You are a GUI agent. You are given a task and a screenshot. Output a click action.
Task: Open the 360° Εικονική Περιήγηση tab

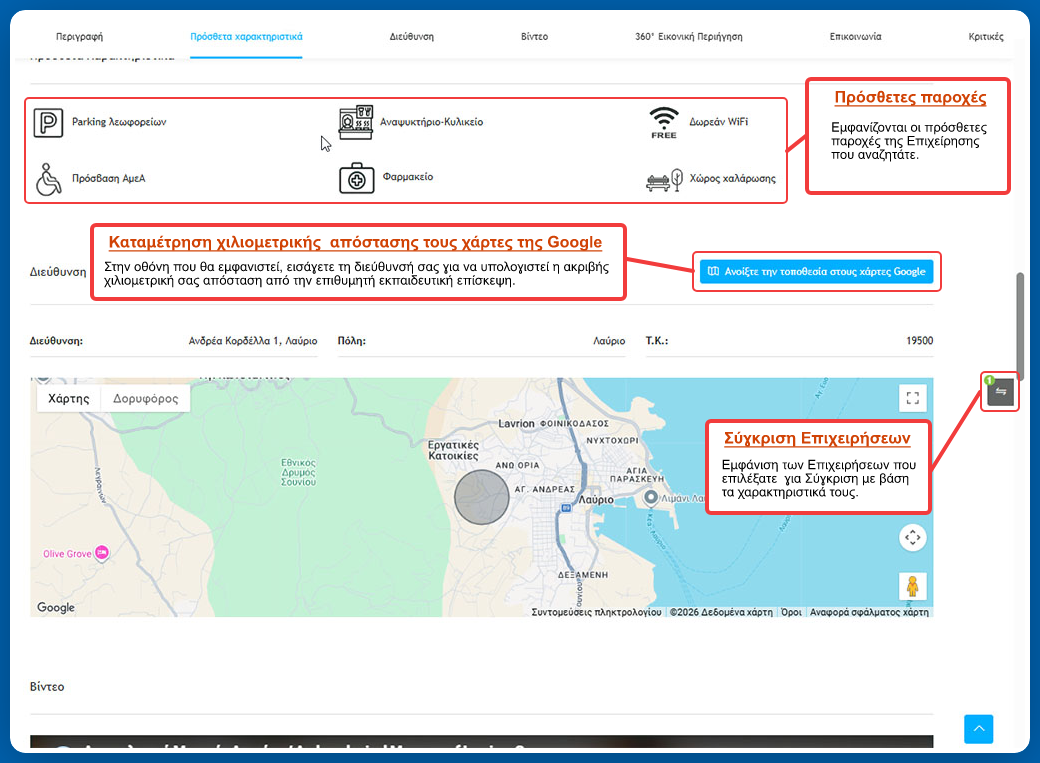point(688,36)
